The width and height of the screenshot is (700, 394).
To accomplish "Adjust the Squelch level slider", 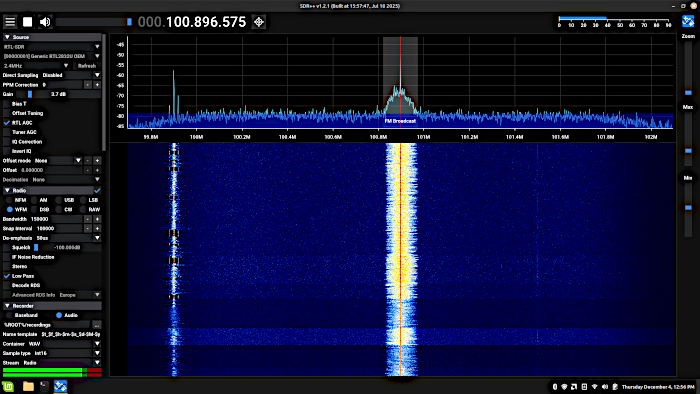I will 67,248.
